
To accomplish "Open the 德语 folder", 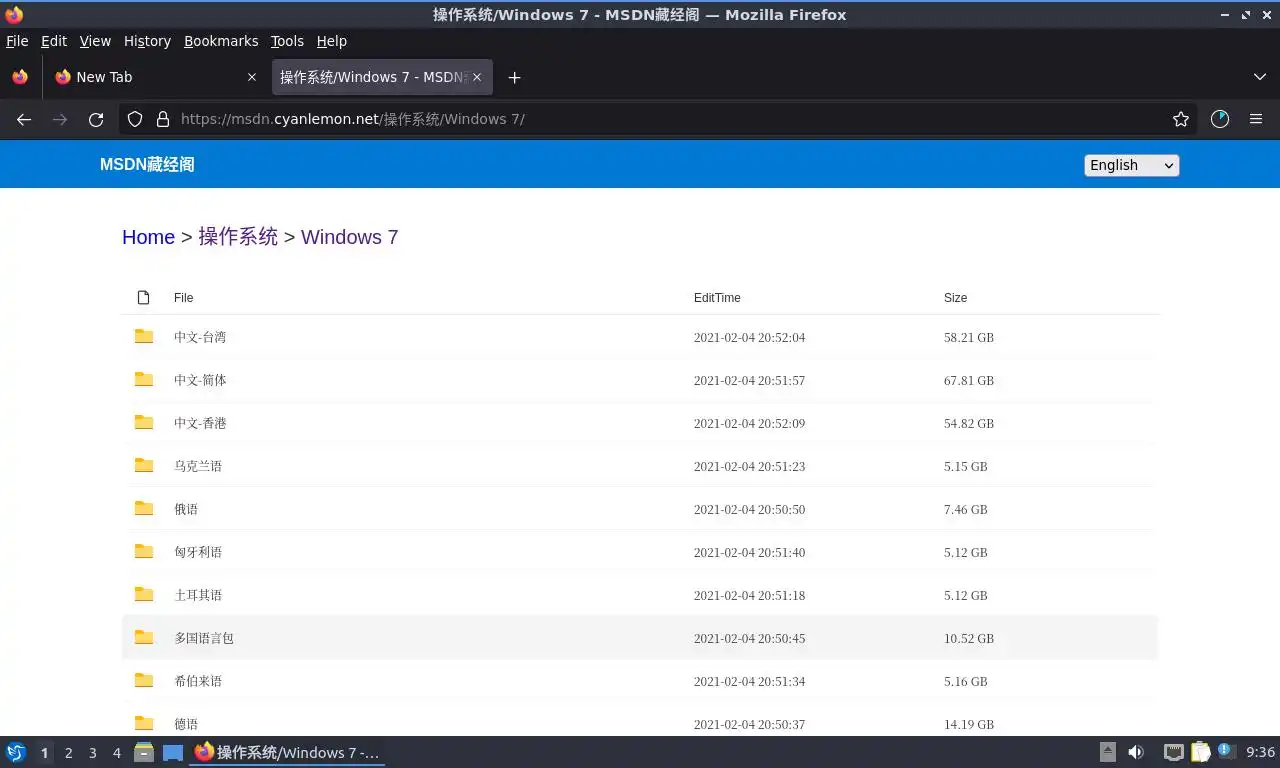I will coord(186,724).
